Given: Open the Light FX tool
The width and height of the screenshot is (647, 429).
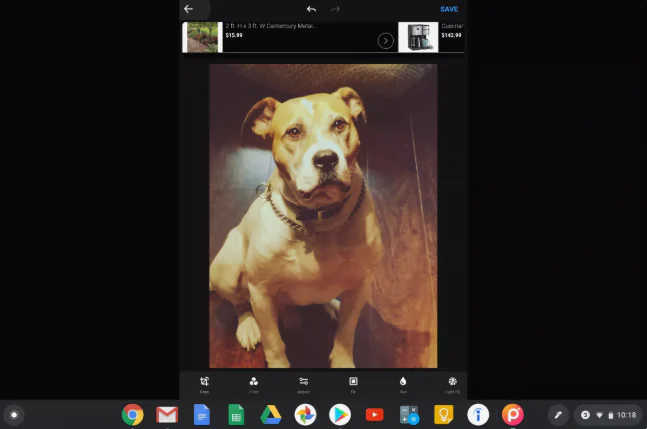Looking at the screenshot, I should point(452,384).
